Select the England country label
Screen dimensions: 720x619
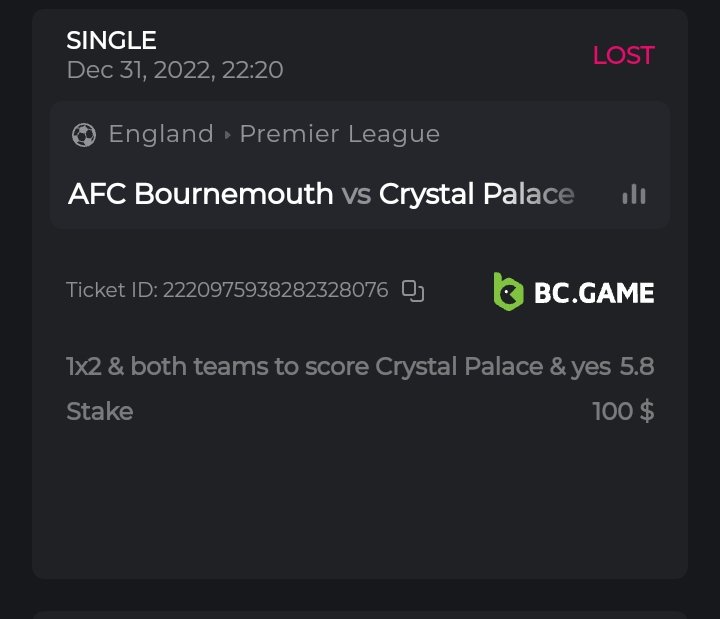(x=161, y=134)
